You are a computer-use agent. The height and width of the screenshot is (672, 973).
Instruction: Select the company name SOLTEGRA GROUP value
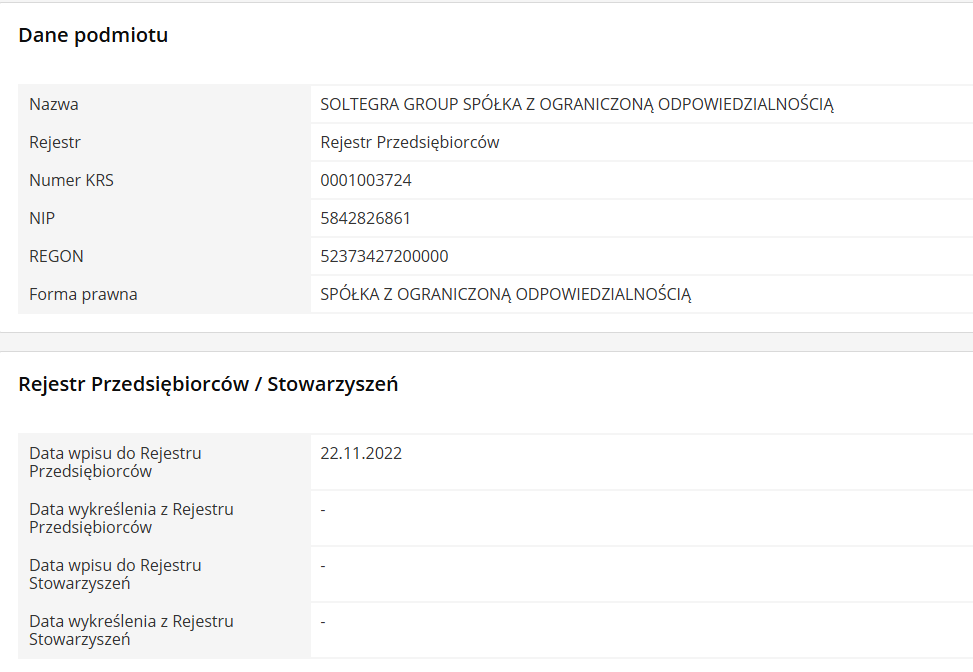point(576,104)
